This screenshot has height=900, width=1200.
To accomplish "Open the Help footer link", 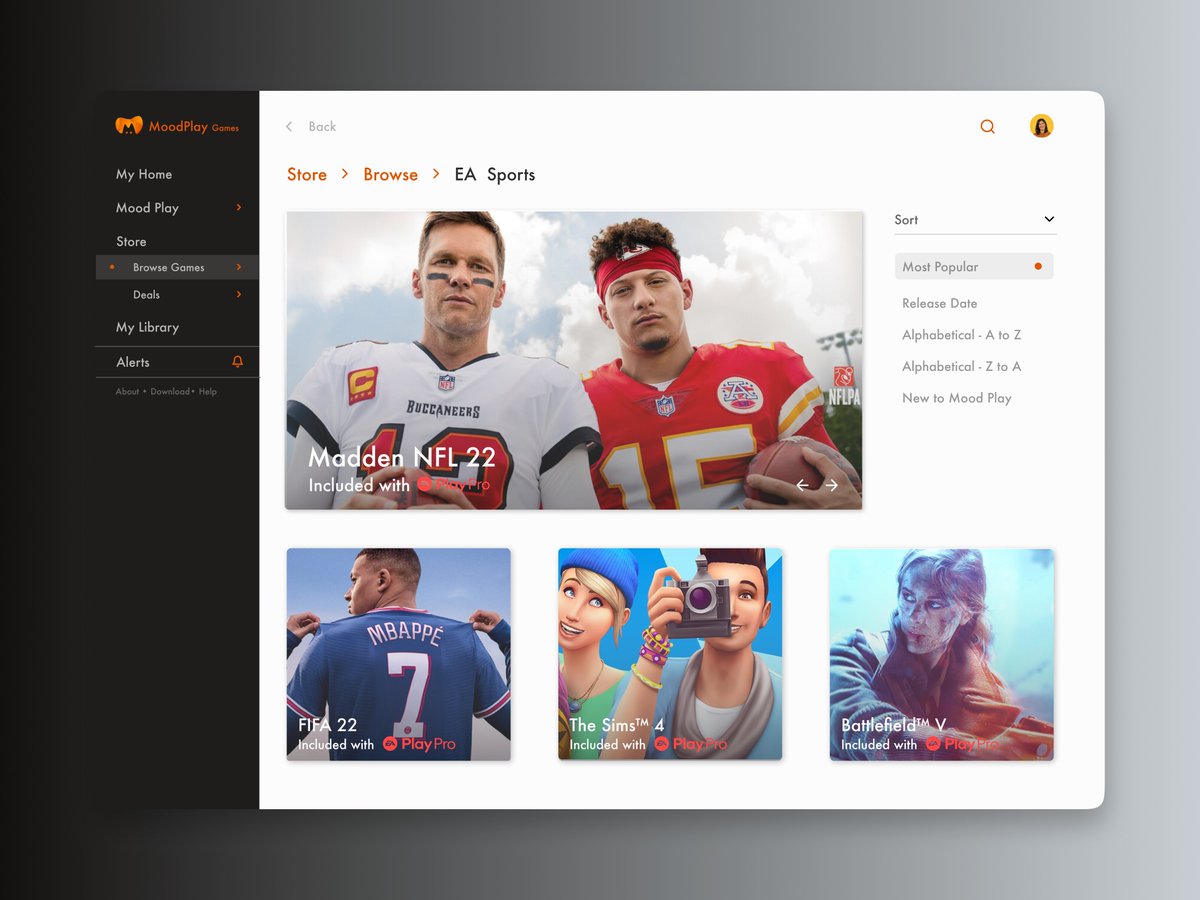I will point(208,391).
